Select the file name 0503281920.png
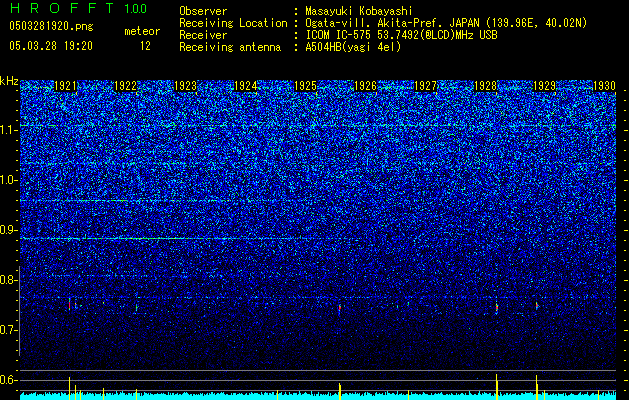 pyautogui.click(x=51, y=26)
